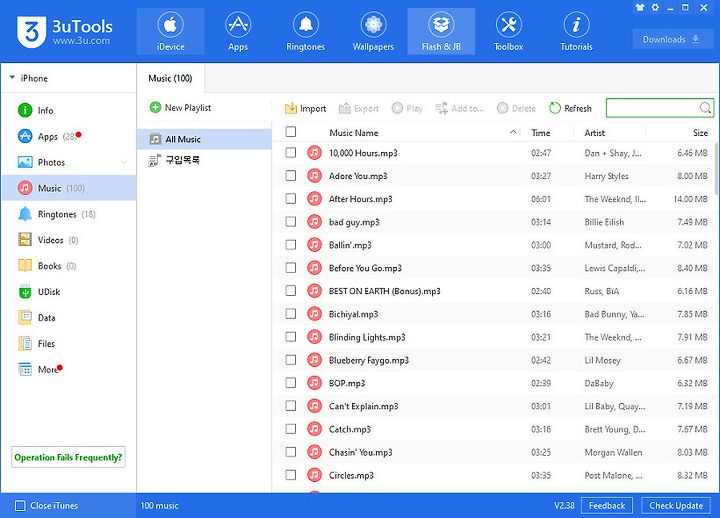Refresh the music list
Screen dimensions: 720x518
[570, 108]
